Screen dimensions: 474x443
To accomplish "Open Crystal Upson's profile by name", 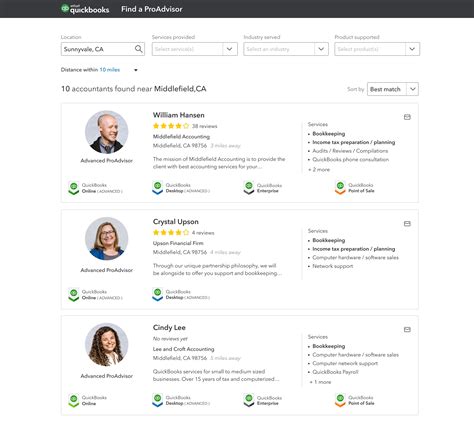I will tap(176, 222).
